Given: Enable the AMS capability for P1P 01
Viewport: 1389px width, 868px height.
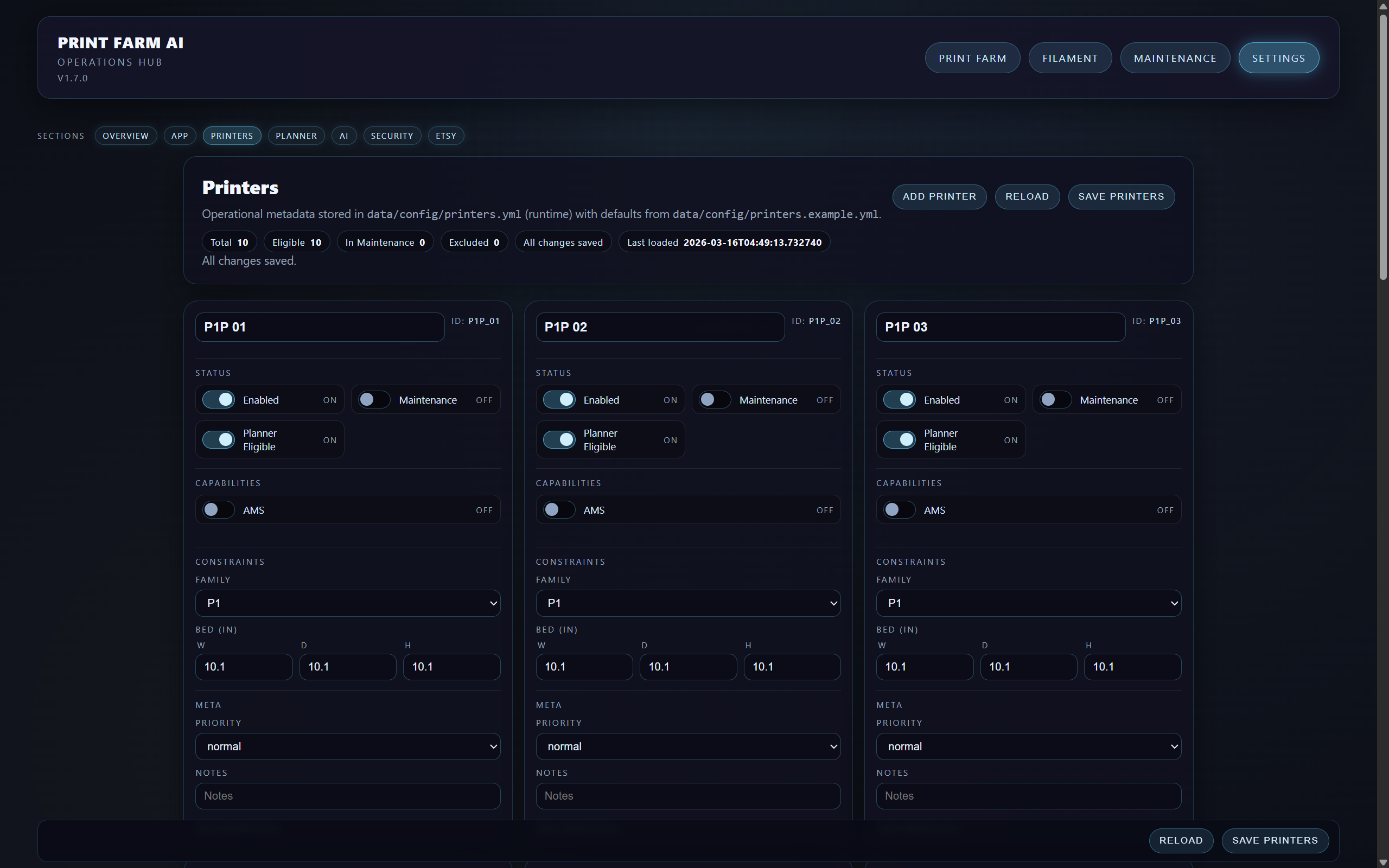Looking at the screenshot, I should click(x=218, y=509).
